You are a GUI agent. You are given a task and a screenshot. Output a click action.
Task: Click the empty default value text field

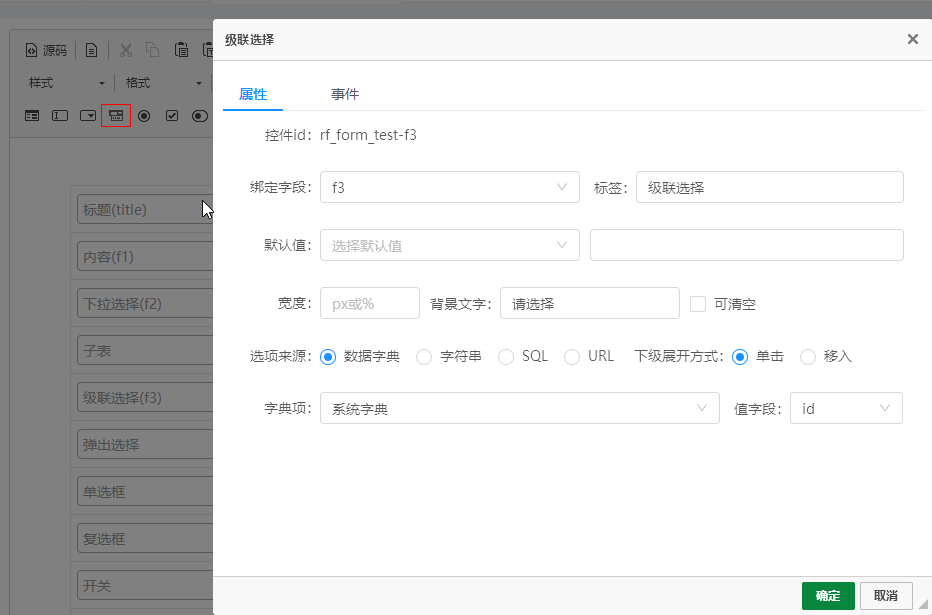pos(747,245)
